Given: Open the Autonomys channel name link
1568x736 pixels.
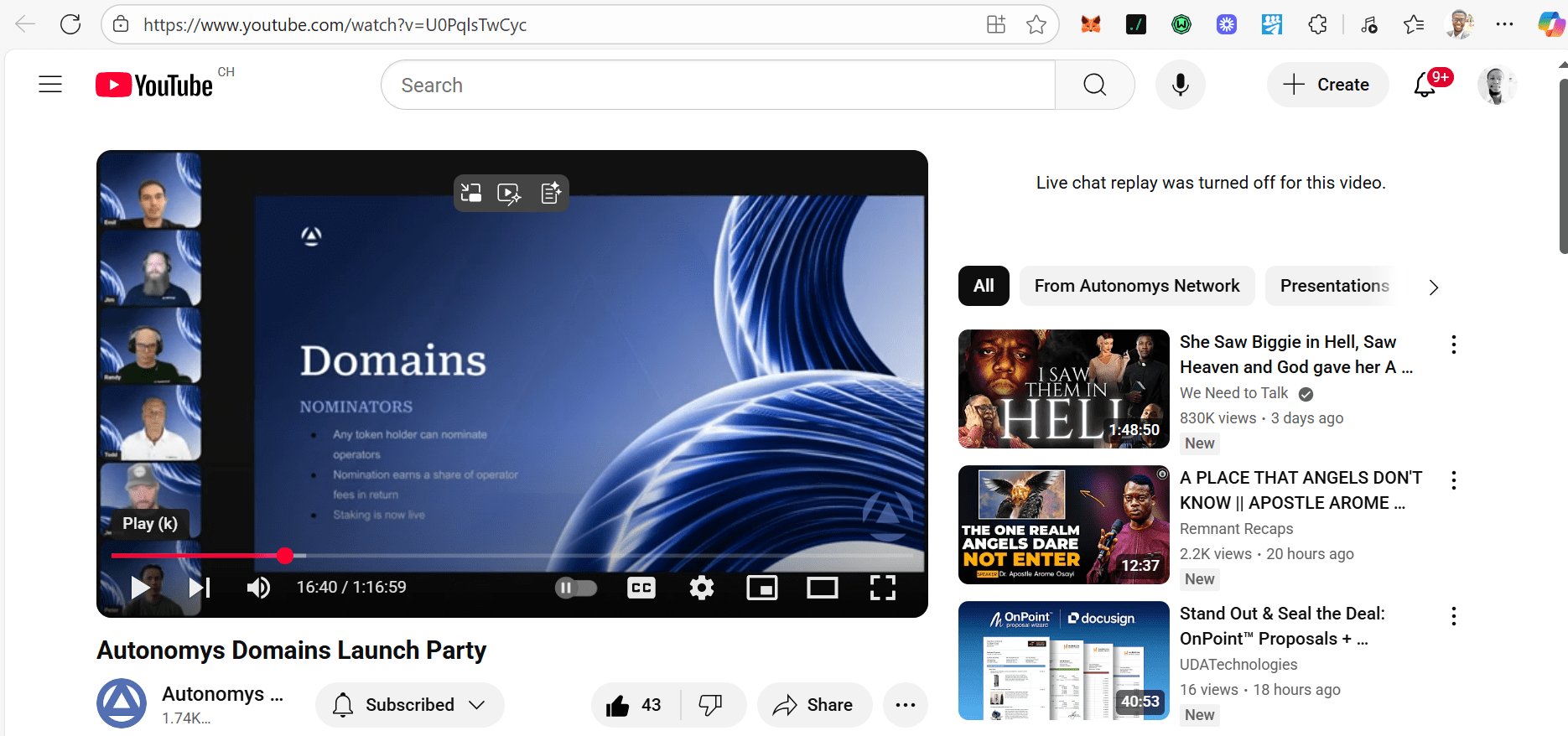Looking at the screenshot, I should 222,694.
